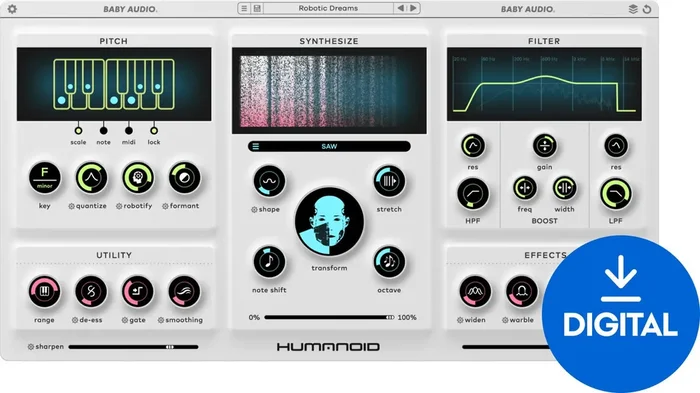Screen dimensions: 700x393
Task: Toggle the midi switch under piano
Action: 129,130
